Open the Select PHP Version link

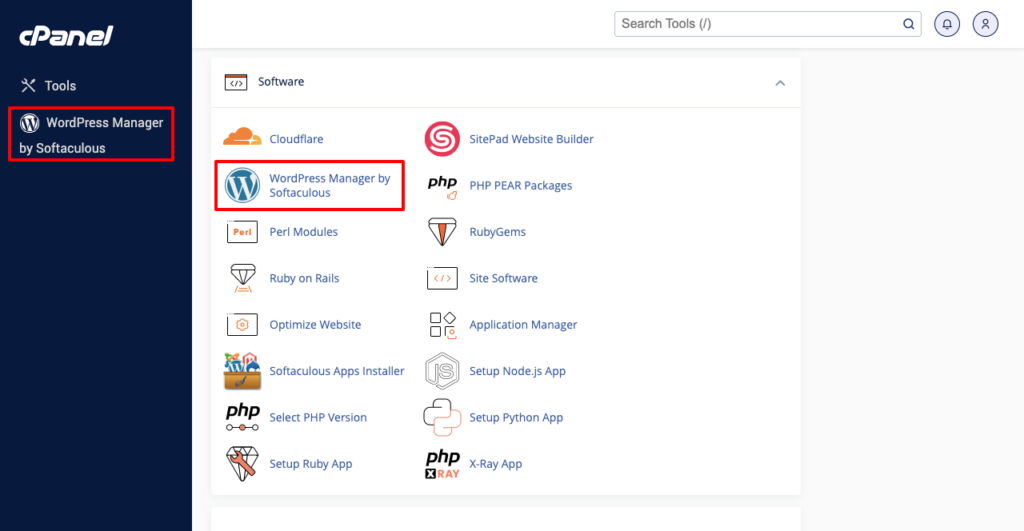click(x=318, y=418)
